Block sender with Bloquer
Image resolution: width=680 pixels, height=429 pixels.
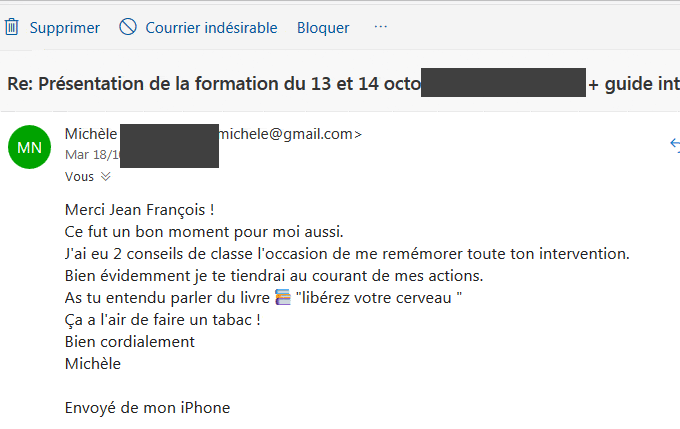(x=323, y=28)
